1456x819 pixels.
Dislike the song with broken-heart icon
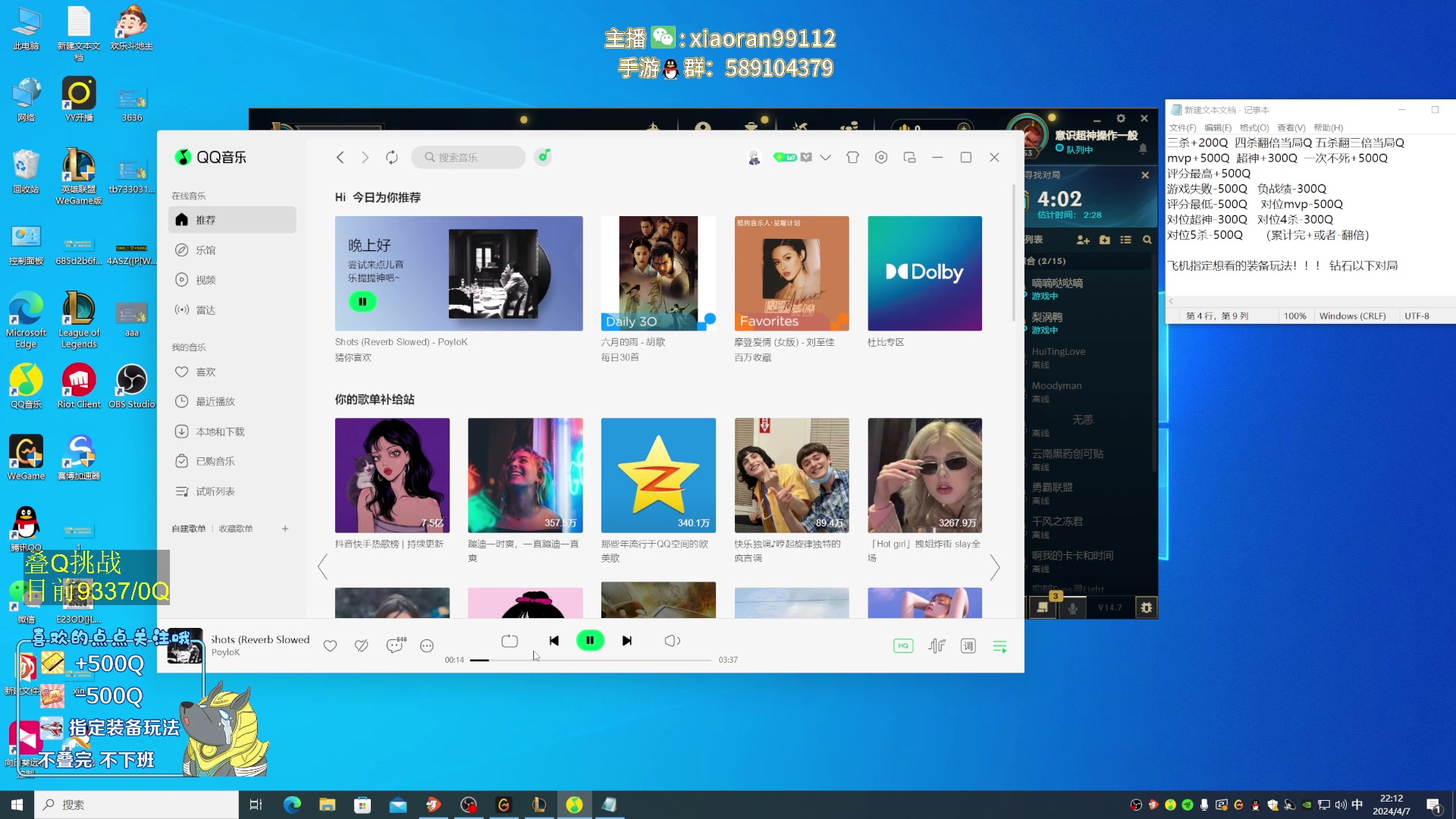362,645
